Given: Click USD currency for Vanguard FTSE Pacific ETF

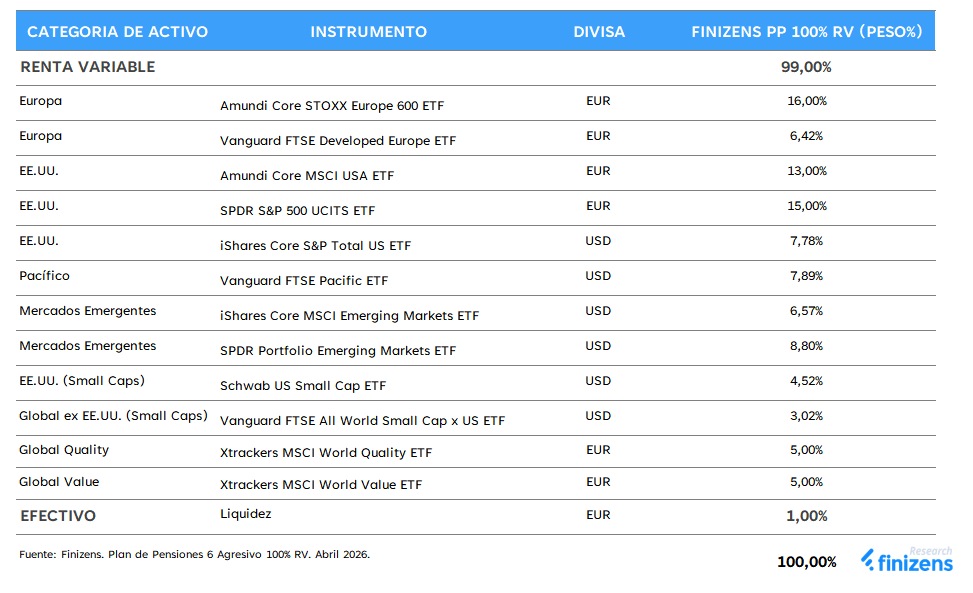Looking at the screenshot, I should point(598,276).
